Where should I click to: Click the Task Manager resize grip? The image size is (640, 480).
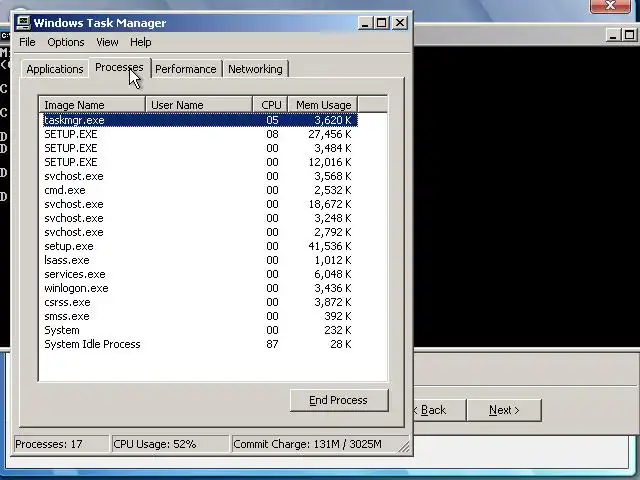(x=404, y=447)
